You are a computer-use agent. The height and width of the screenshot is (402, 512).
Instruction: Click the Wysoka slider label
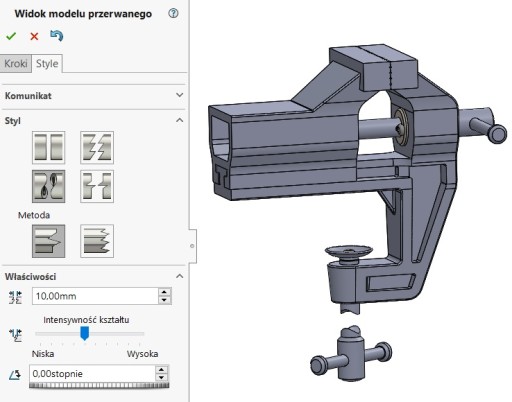click(x=142, y=354)
